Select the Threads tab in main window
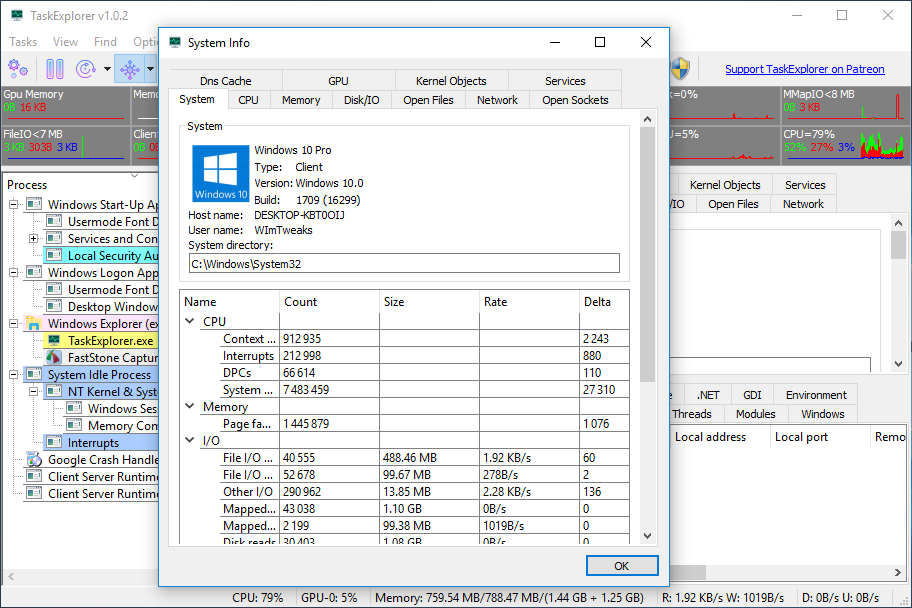Screen dimensions: 912x608 [692, 414]
